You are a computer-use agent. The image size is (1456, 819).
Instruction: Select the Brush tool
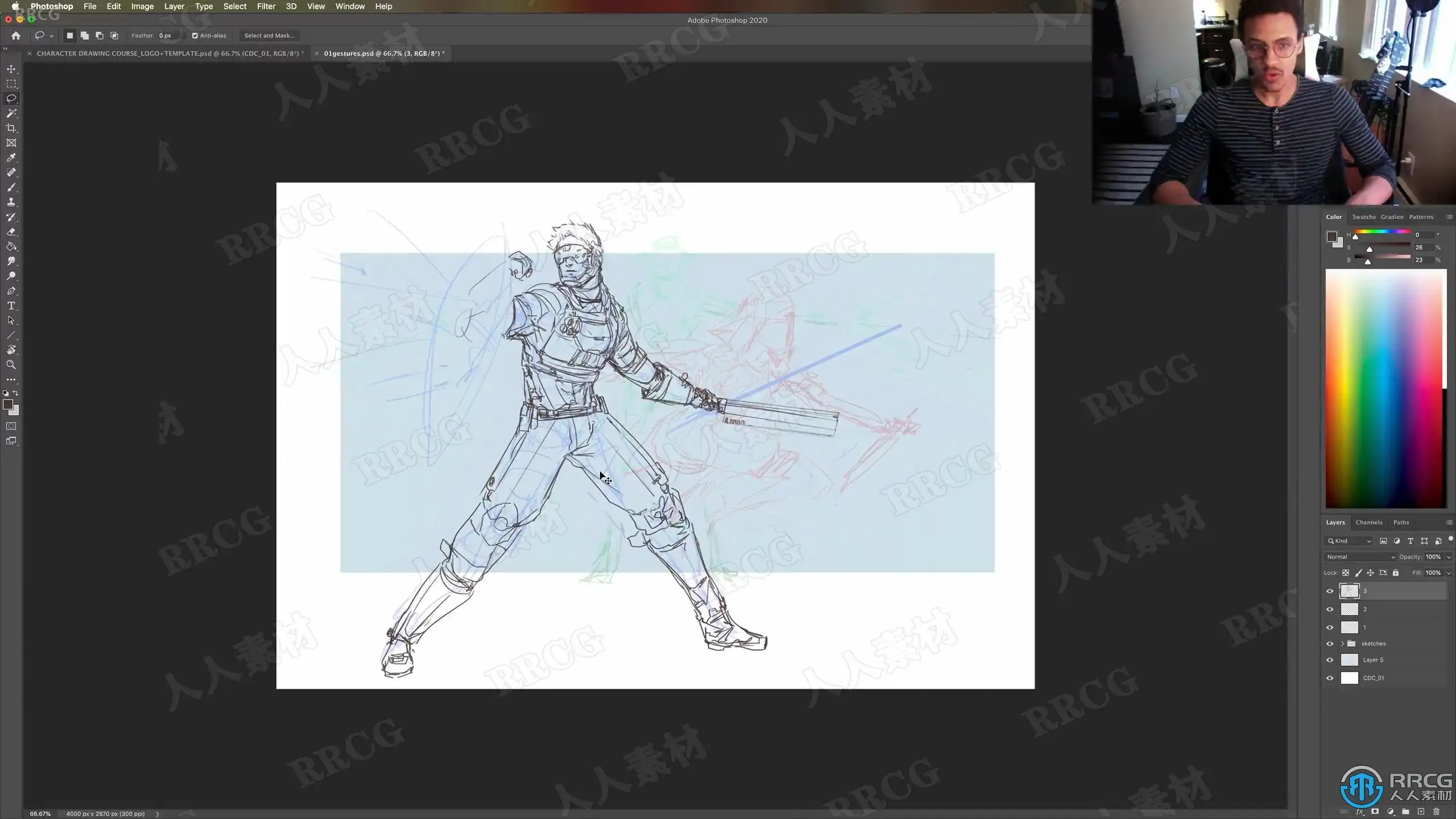pyautogui.click(x=11, y=187)
